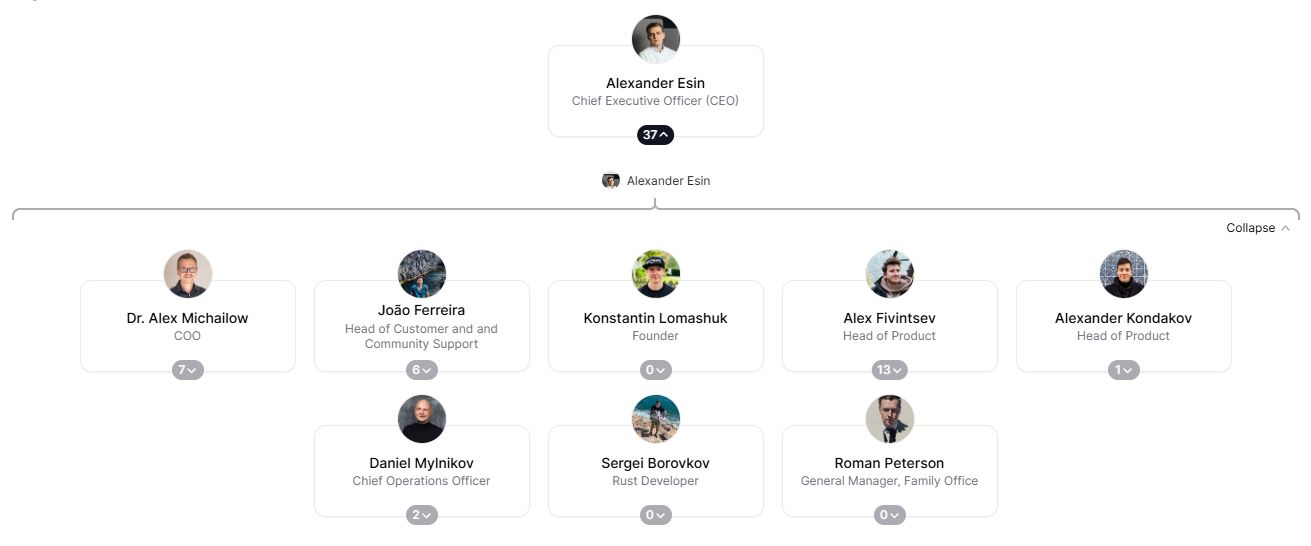Viewport: 1311px width, 546px height.
Task: Expand Daniel Mylnikov's 2 reports
Action: (422, 515)
